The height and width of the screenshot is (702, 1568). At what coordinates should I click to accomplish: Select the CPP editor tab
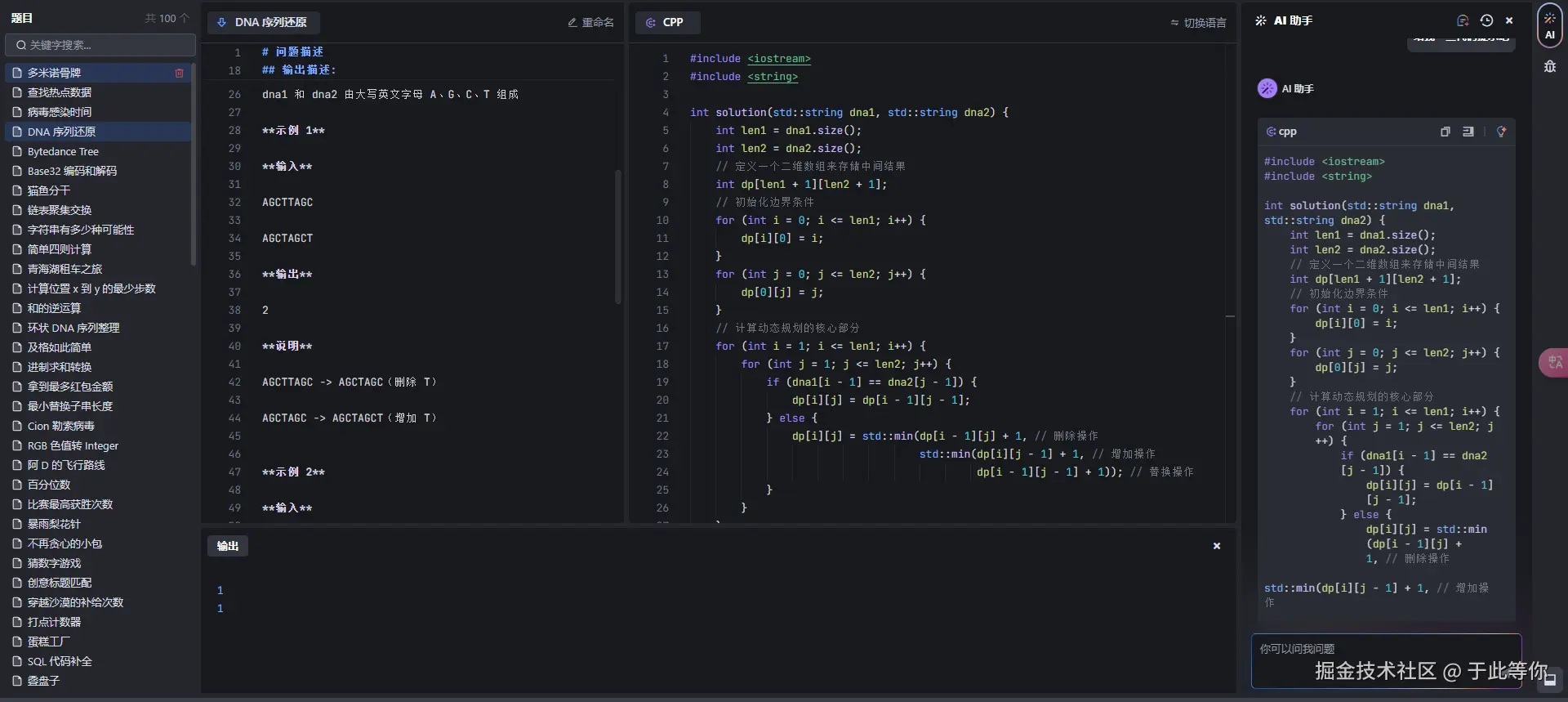[668, 23]
